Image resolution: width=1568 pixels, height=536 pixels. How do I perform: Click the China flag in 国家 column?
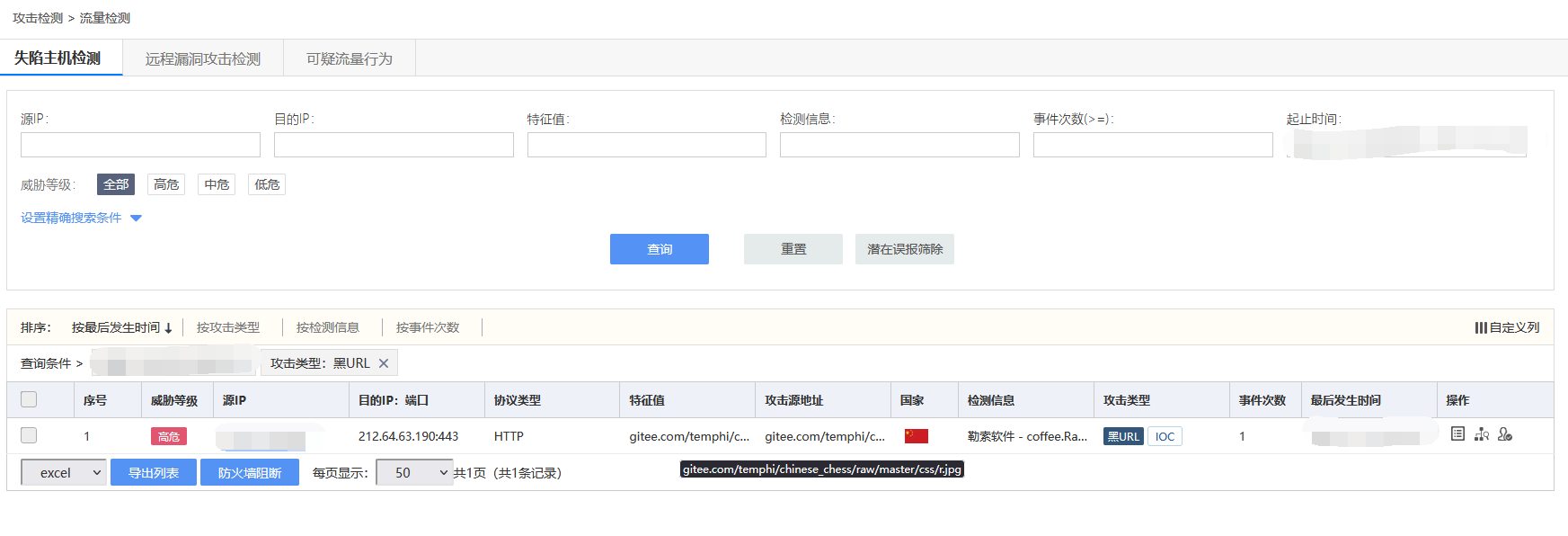916,436
